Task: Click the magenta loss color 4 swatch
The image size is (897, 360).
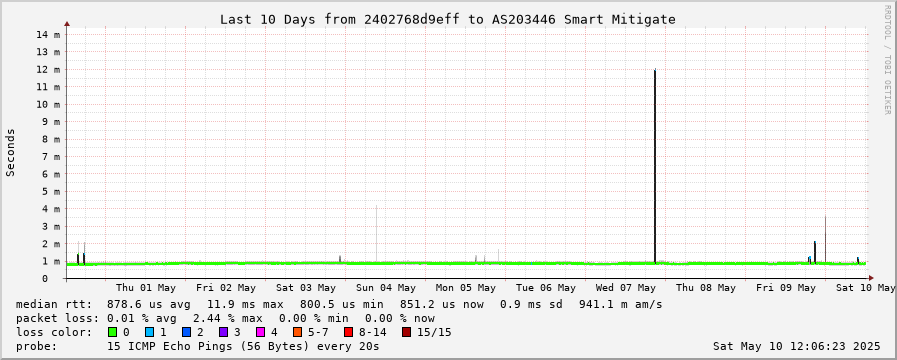Action: click(x=260, y=332)
